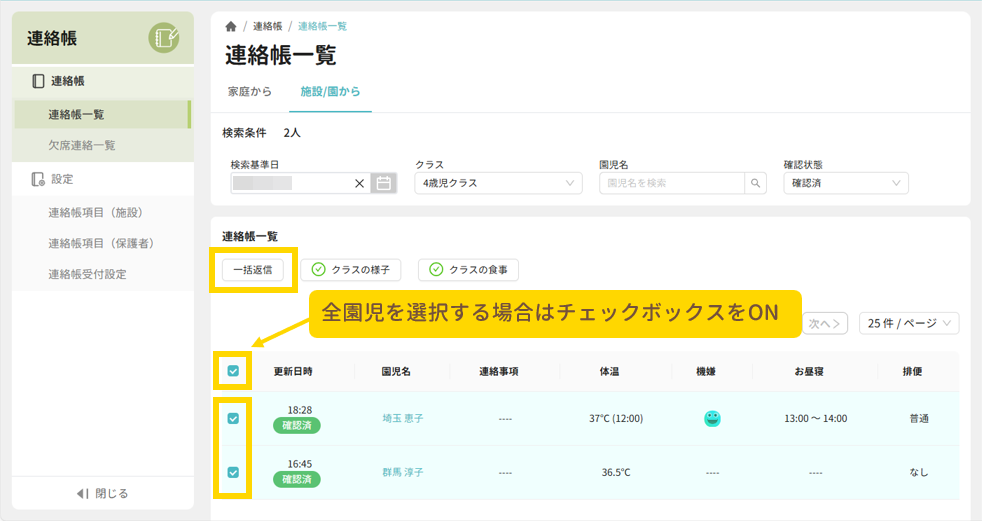Open the 確認状態 dropdown showing 確認済
Screen dimensions: 982x521
(845, 183)
